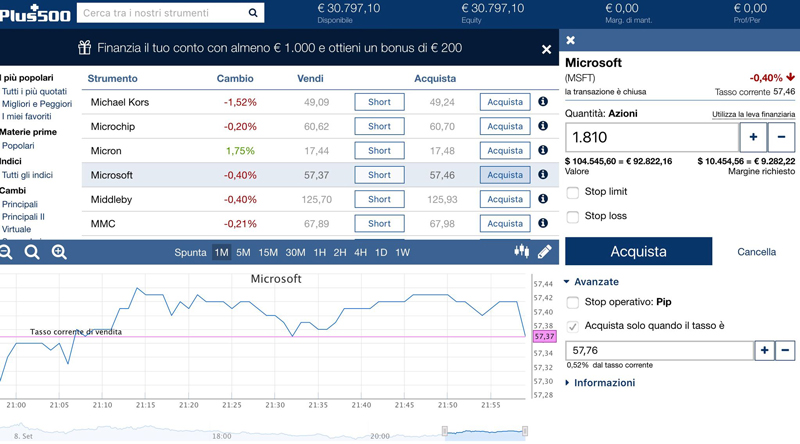Image resolution: width=800 pixels, height=444 pixels.
Task: Click Cancella to cancel the order
Action: [x=756, y=252]
